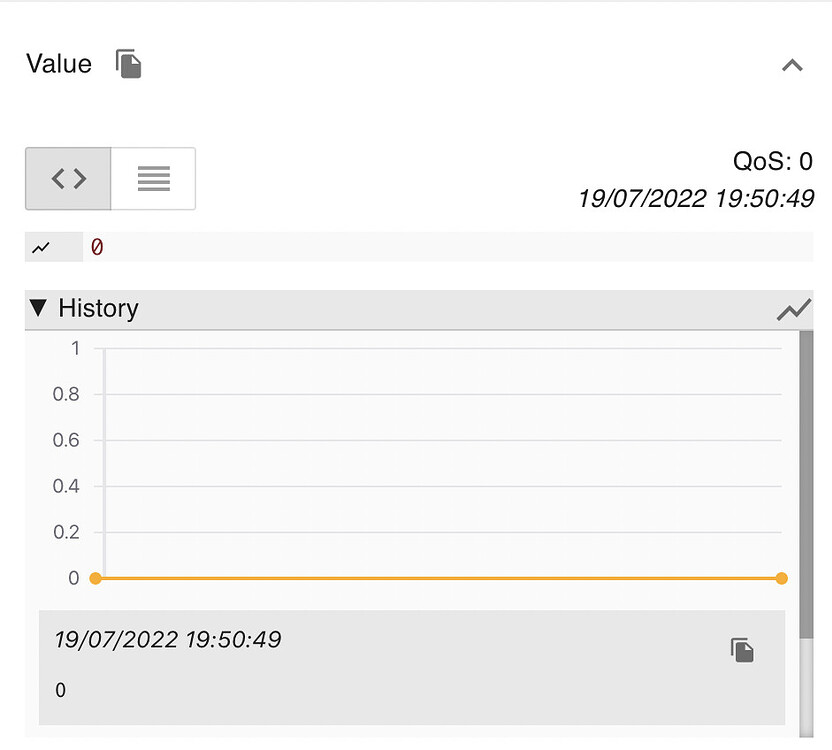Click the 19/07/2022 19:50:49 history timestamp

click(x=168, y=639)
